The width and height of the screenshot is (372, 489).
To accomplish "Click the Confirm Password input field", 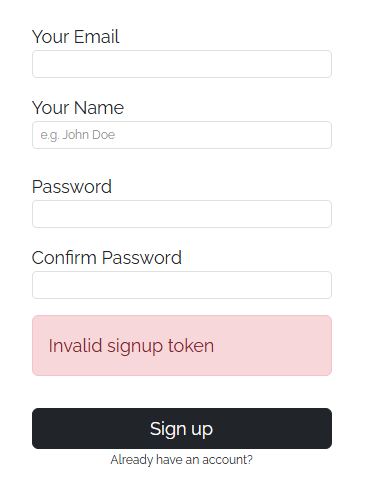I will (x=182, y=285).
